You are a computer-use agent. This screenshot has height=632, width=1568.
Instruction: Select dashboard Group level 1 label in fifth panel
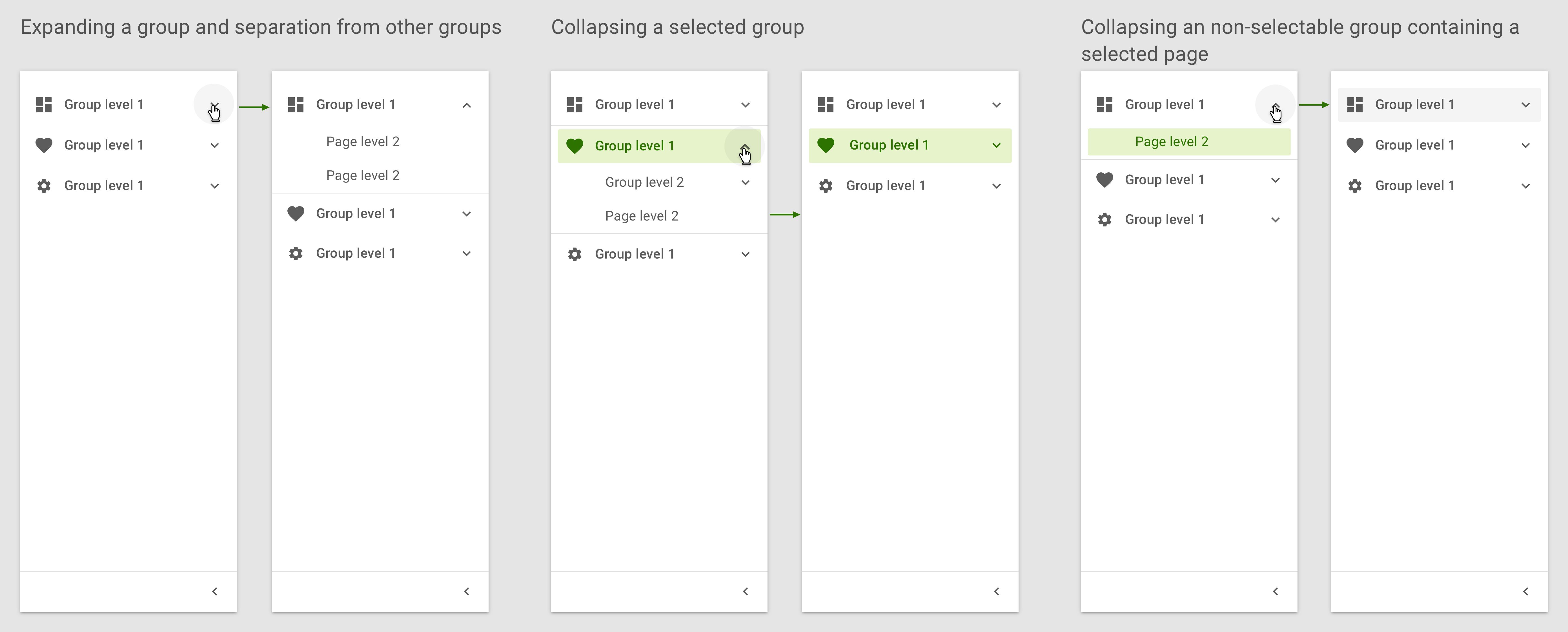[x=1165, y=104]
